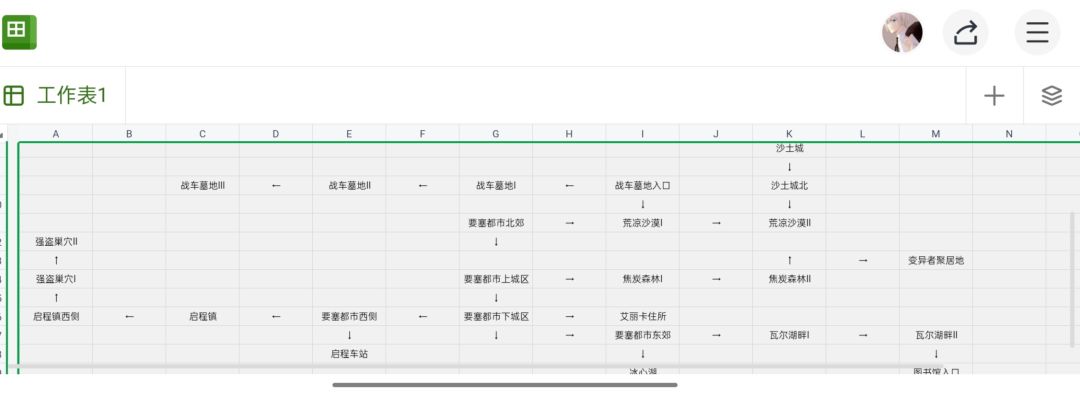Select column N header
This screenshot has width=1080, height=397.
pyautogui.click(x=1009, y=134)
